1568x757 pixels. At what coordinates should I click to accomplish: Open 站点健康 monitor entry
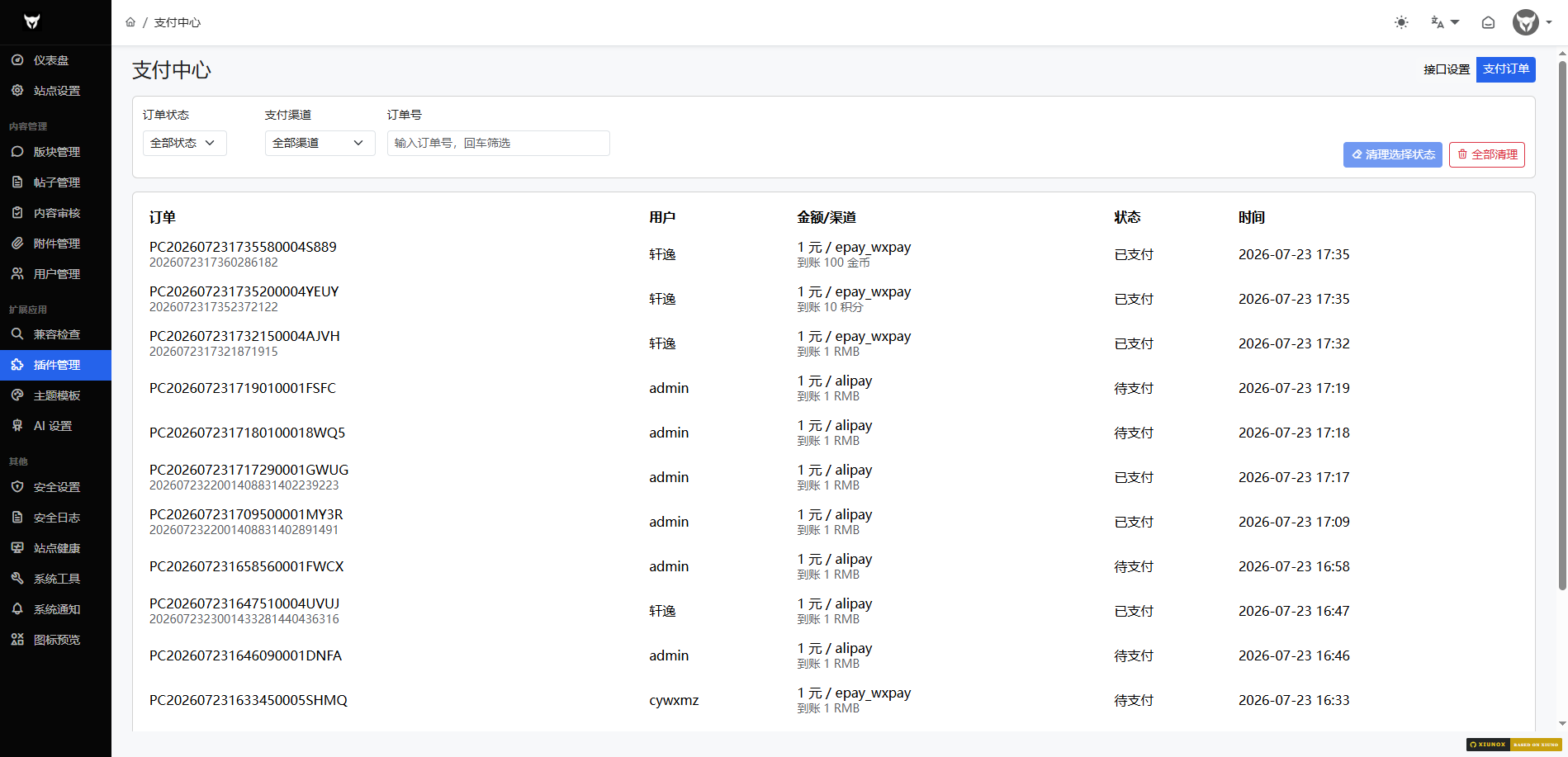(55, 548)
